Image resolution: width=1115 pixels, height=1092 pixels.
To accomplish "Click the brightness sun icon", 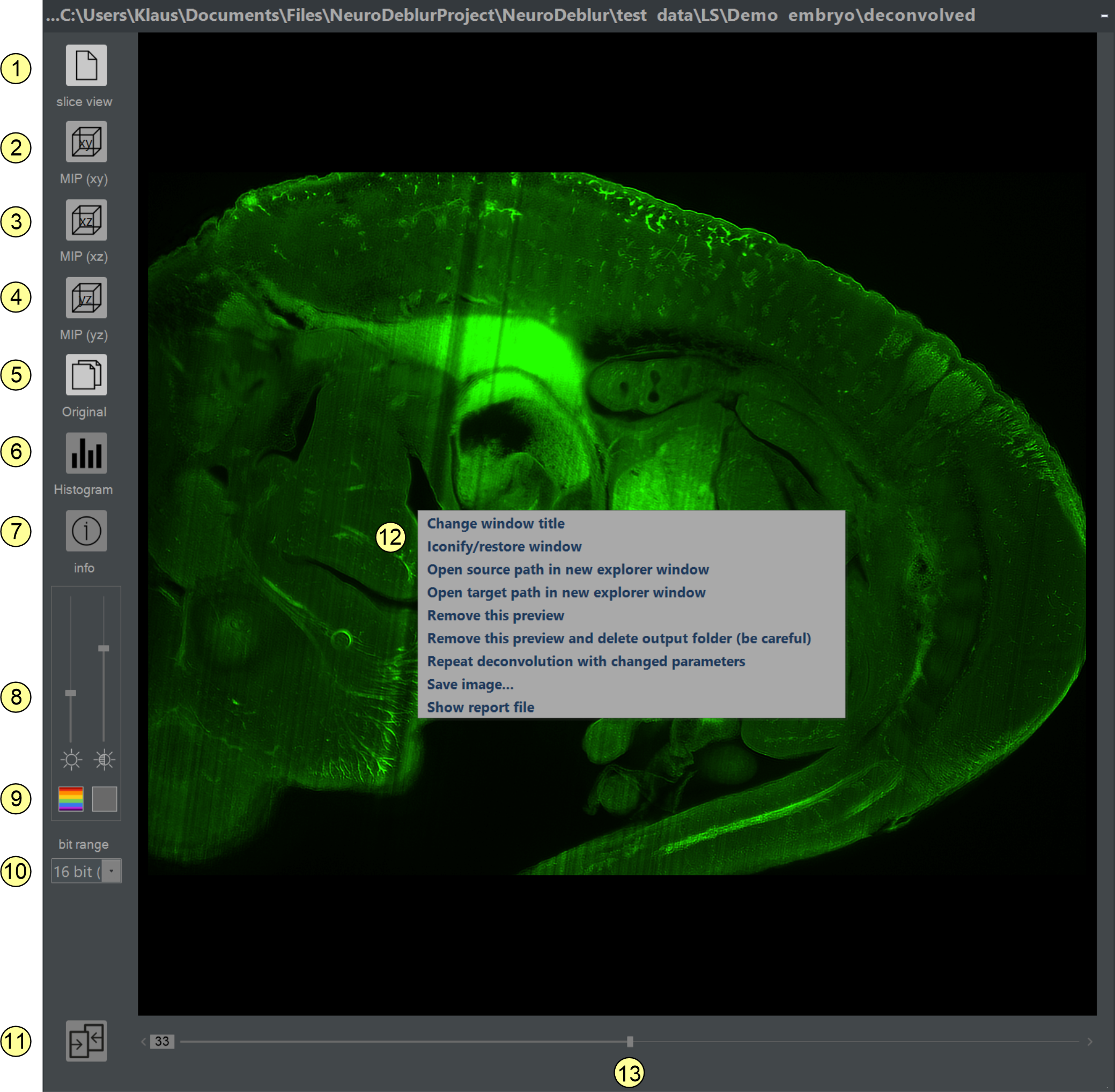I will (71, 760).
